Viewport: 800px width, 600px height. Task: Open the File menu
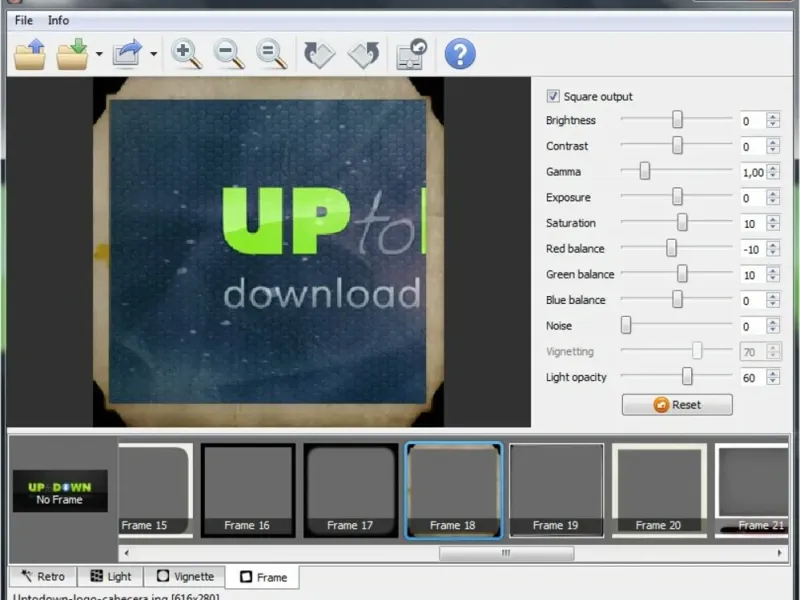pos(24,20)
